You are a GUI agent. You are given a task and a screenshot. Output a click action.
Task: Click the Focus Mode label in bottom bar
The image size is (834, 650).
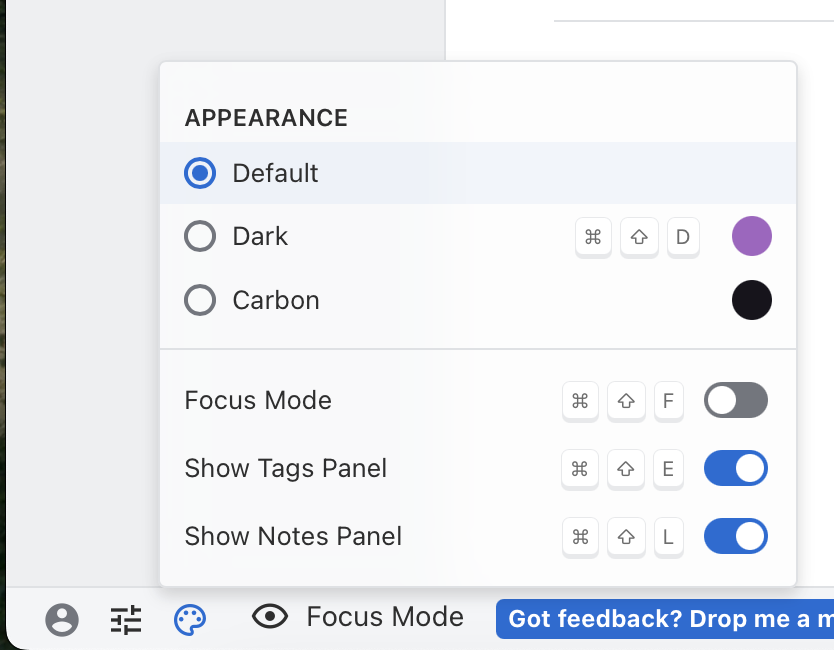(x=385, y=617)
